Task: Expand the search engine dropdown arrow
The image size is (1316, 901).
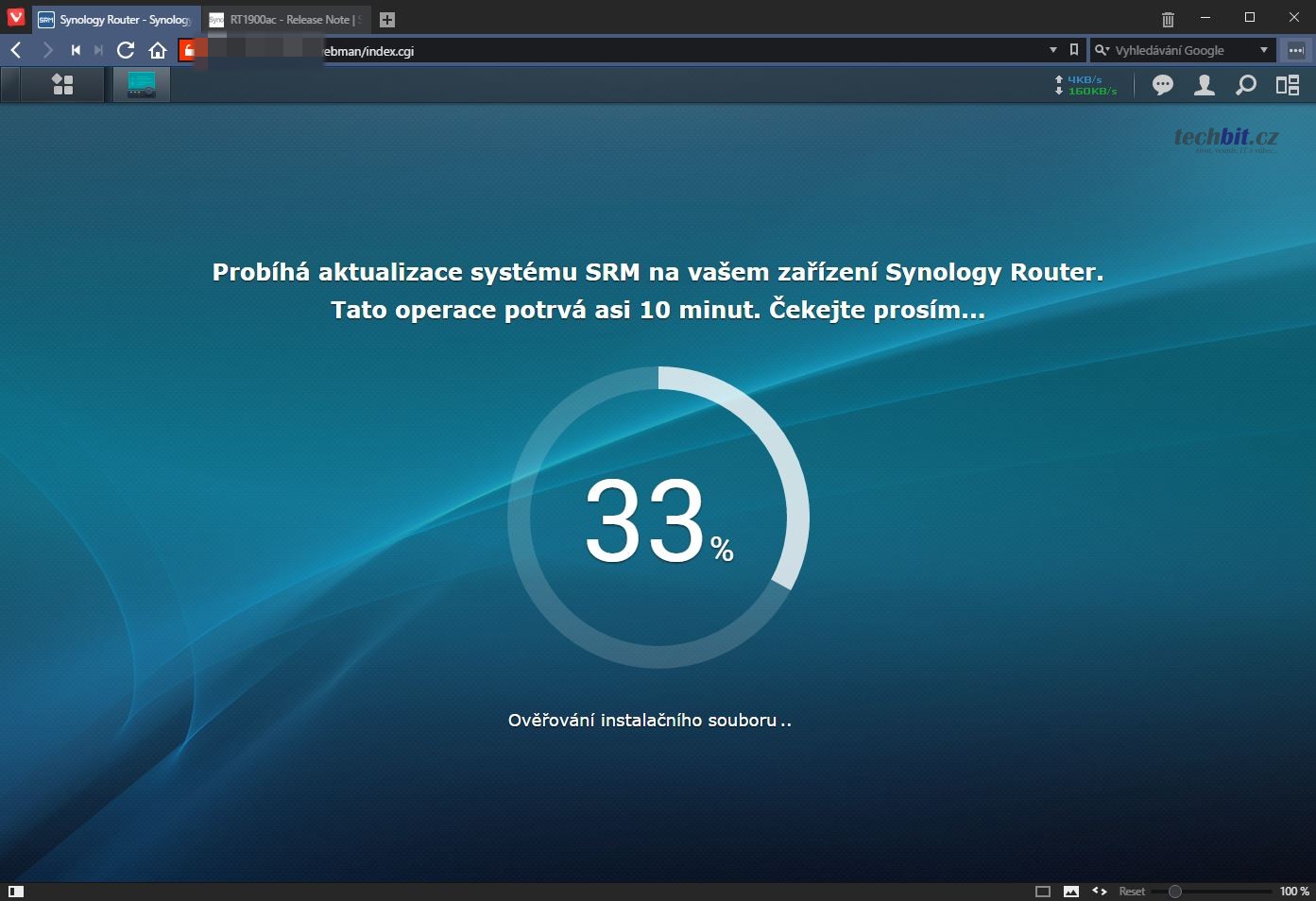Action: (x=1264, y=50)
